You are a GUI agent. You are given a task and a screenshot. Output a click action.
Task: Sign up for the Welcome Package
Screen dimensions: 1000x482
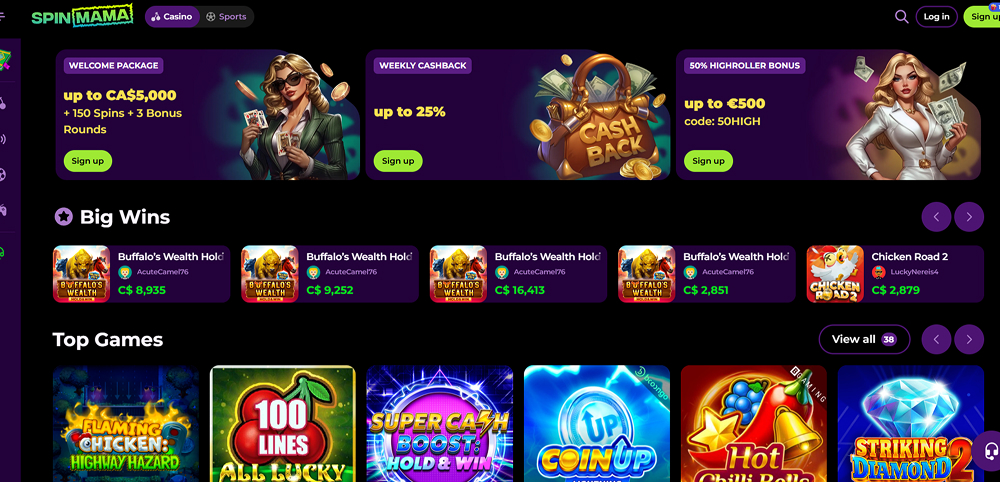(x=87, y=161)
